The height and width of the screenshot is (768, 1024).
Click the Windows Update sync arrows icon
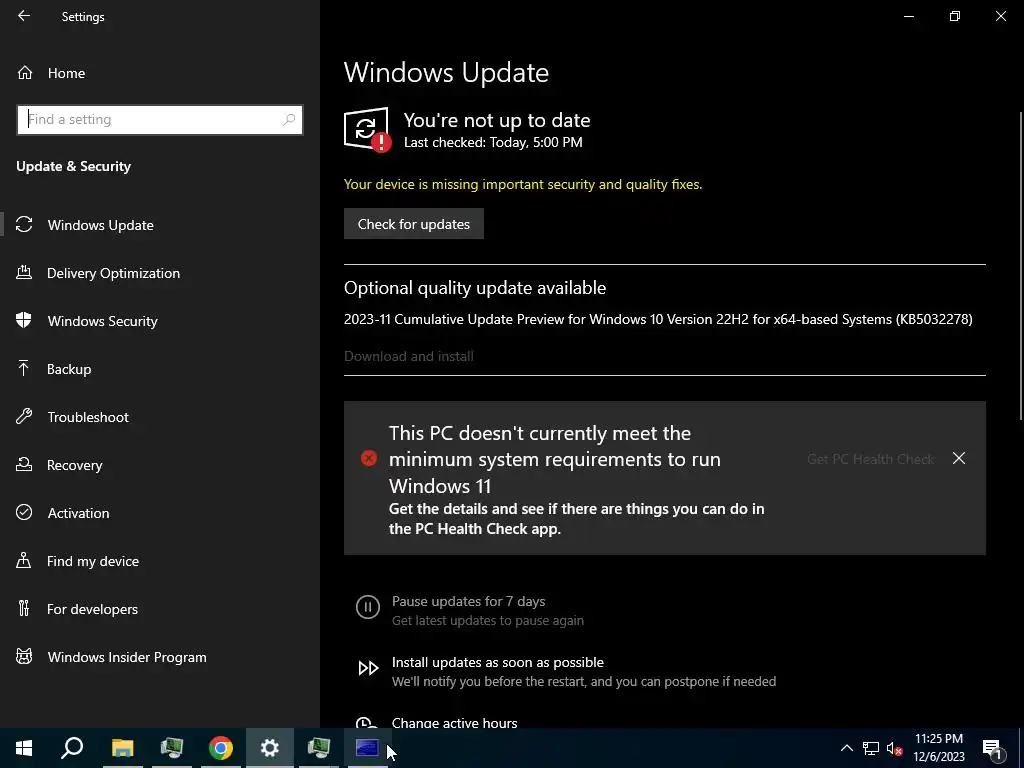pyautogui.click(x=24, y=225)
